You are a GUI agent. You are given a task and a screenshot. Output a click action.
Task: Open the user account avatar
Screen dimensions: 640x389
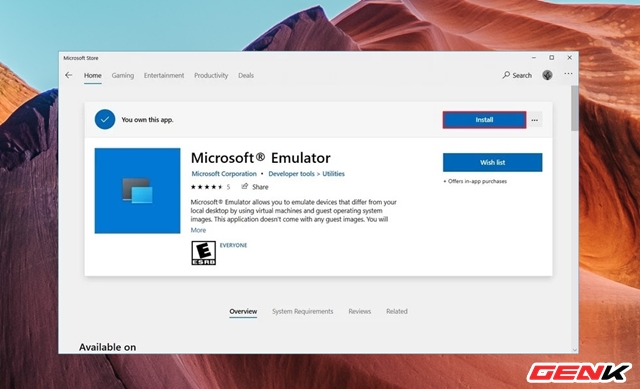(547, 75)
